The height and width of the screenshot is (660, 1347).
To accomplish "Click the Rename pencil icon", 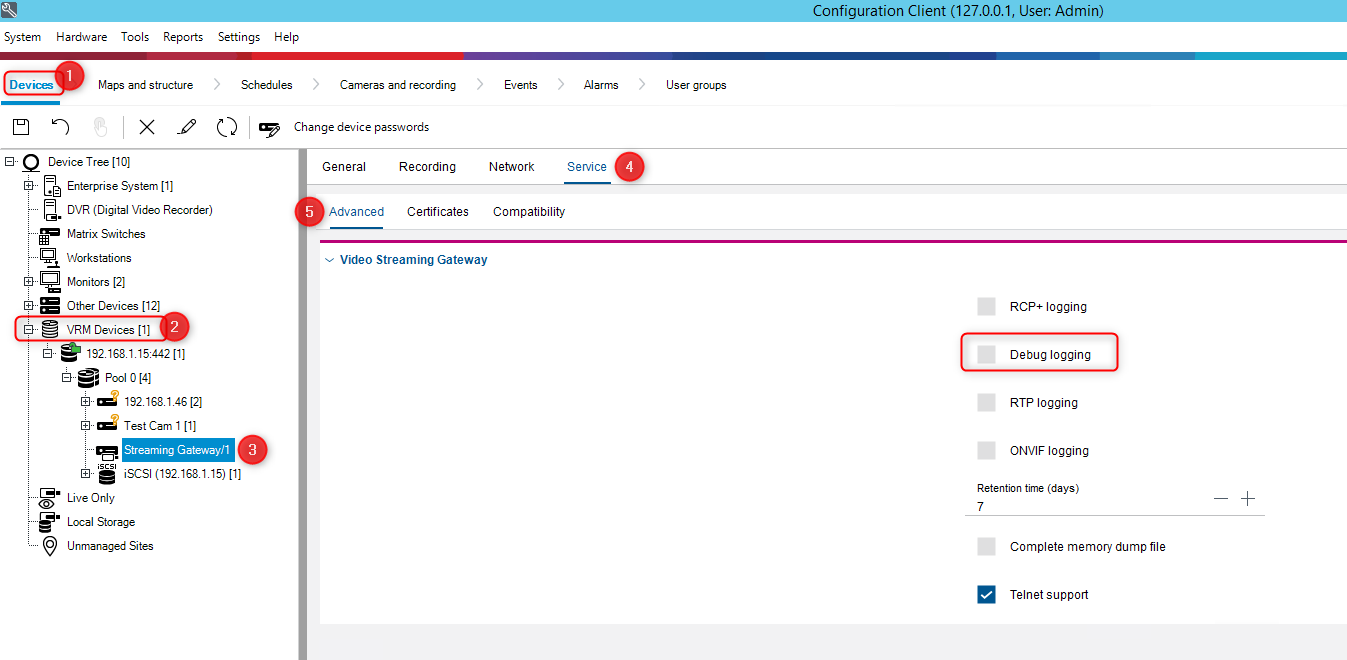I will coord(187,127).
